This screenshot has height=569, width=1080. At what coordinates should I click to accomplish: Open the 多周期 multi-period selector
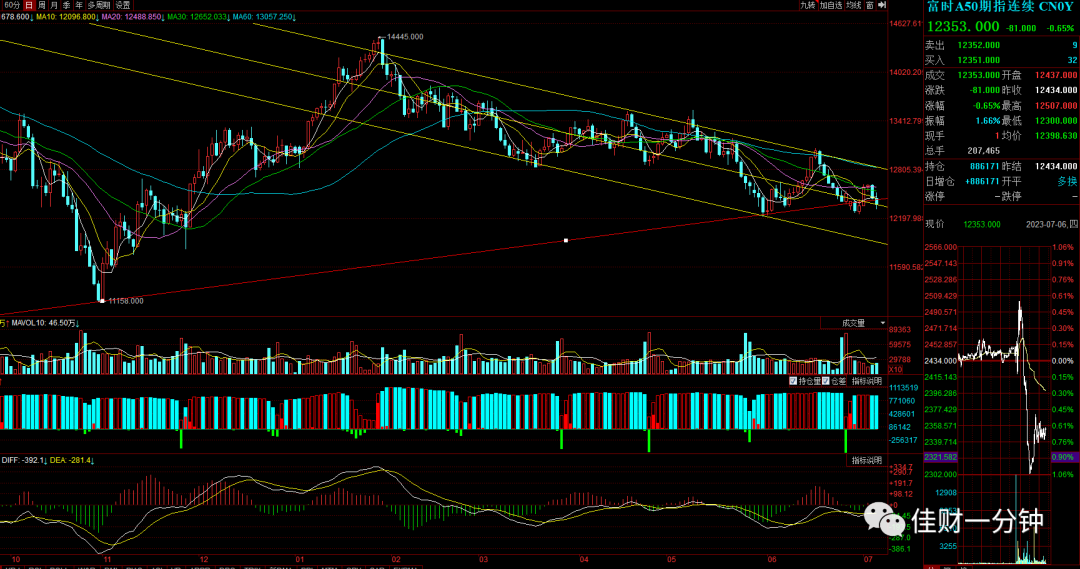point(98,5)
